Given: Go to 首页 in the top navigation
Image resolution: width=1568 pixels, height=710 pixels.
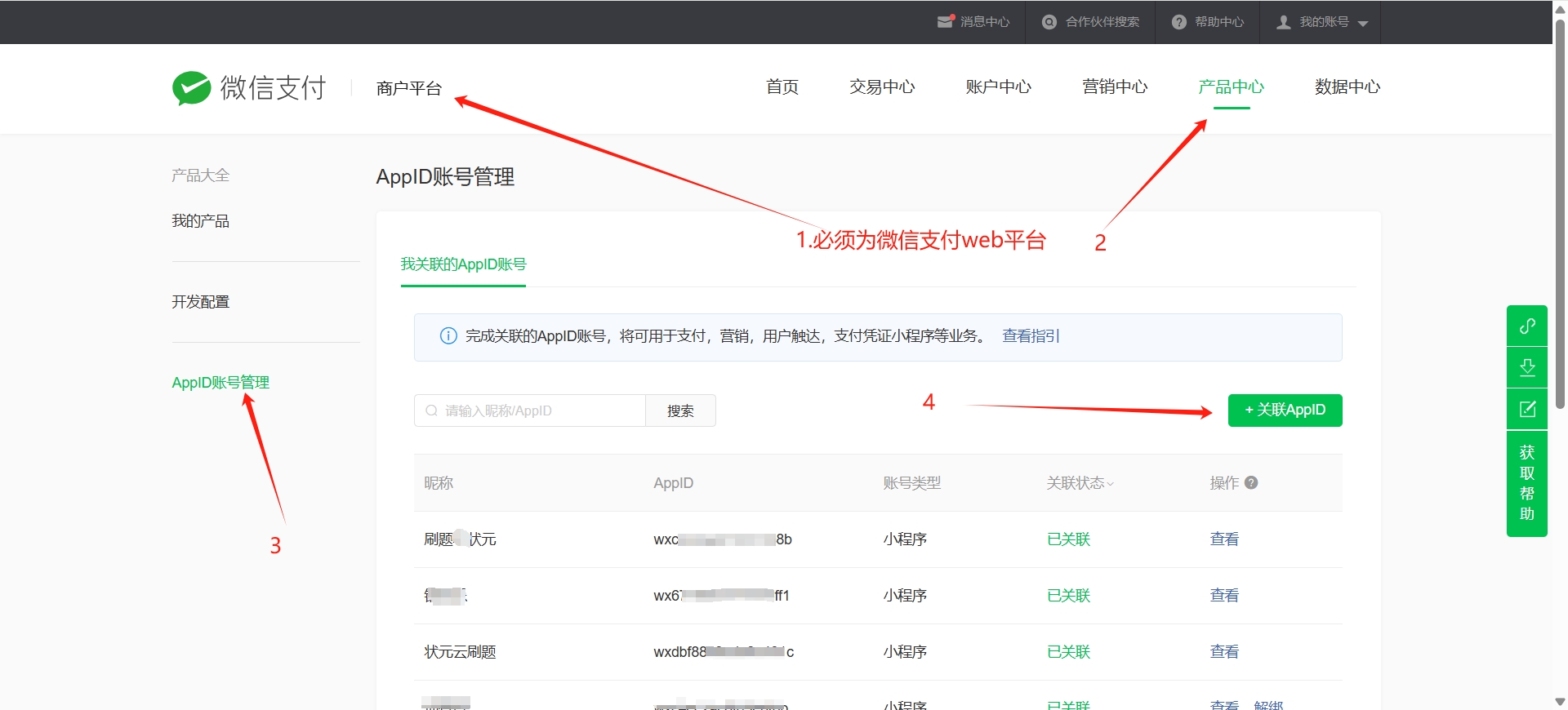Looking at the screenshot, I should [782, 87].
